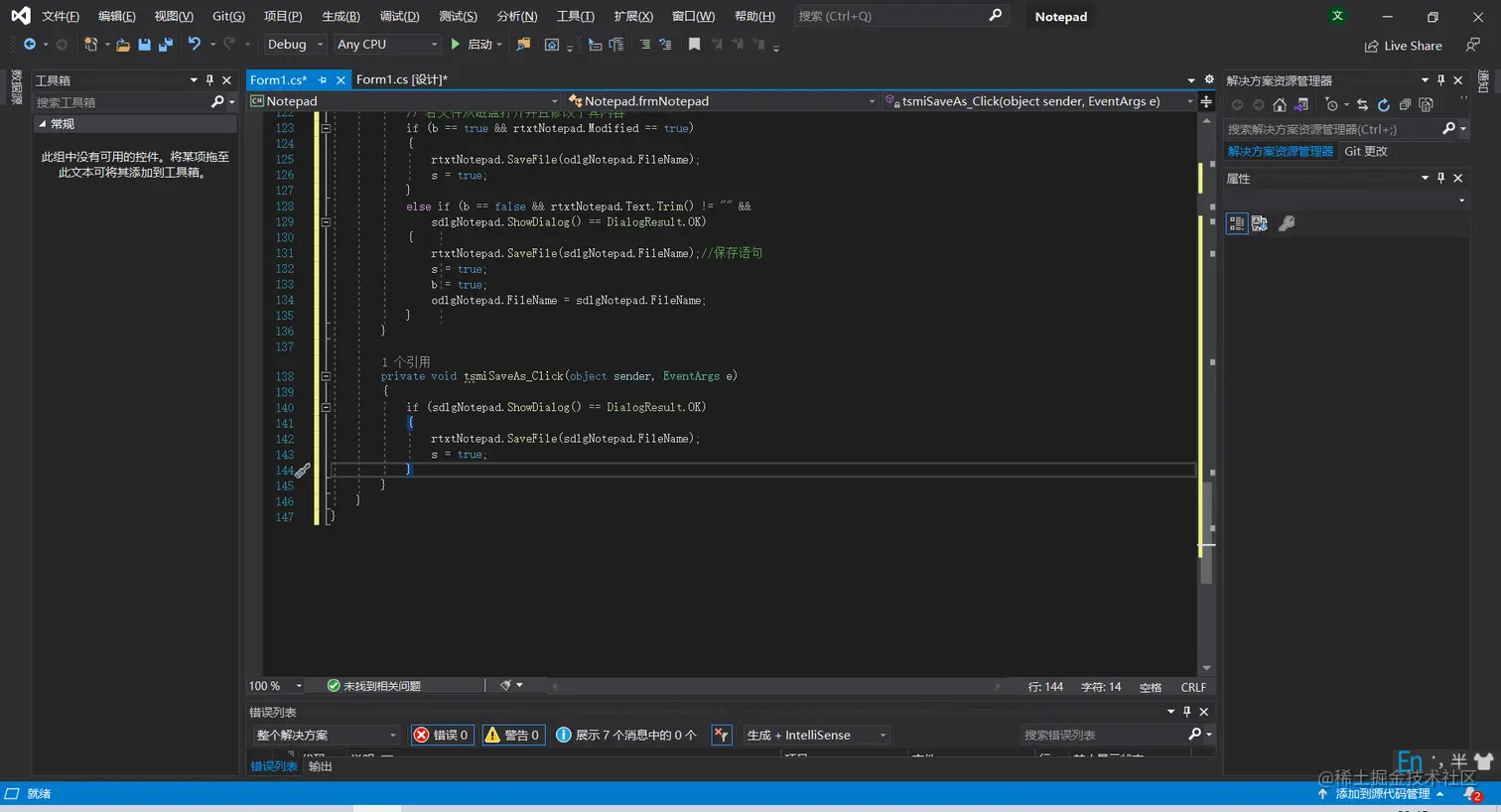Screen dimensions: 1501x812
Task: Click the notification bell in status bar
Action: [1473, 794]
